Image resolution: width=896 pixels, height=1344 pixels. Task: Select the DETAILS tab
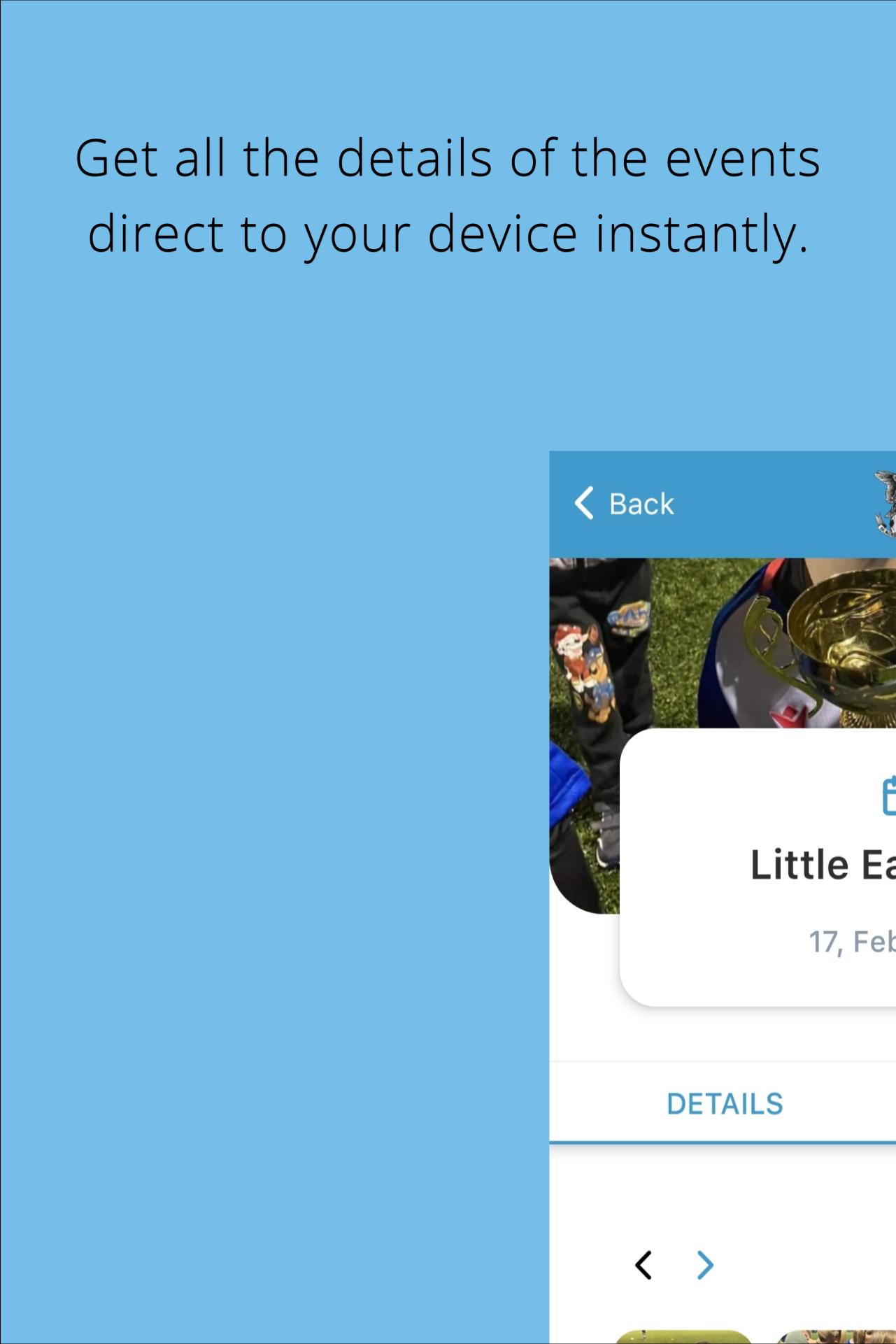click(x=725, y=1103)
